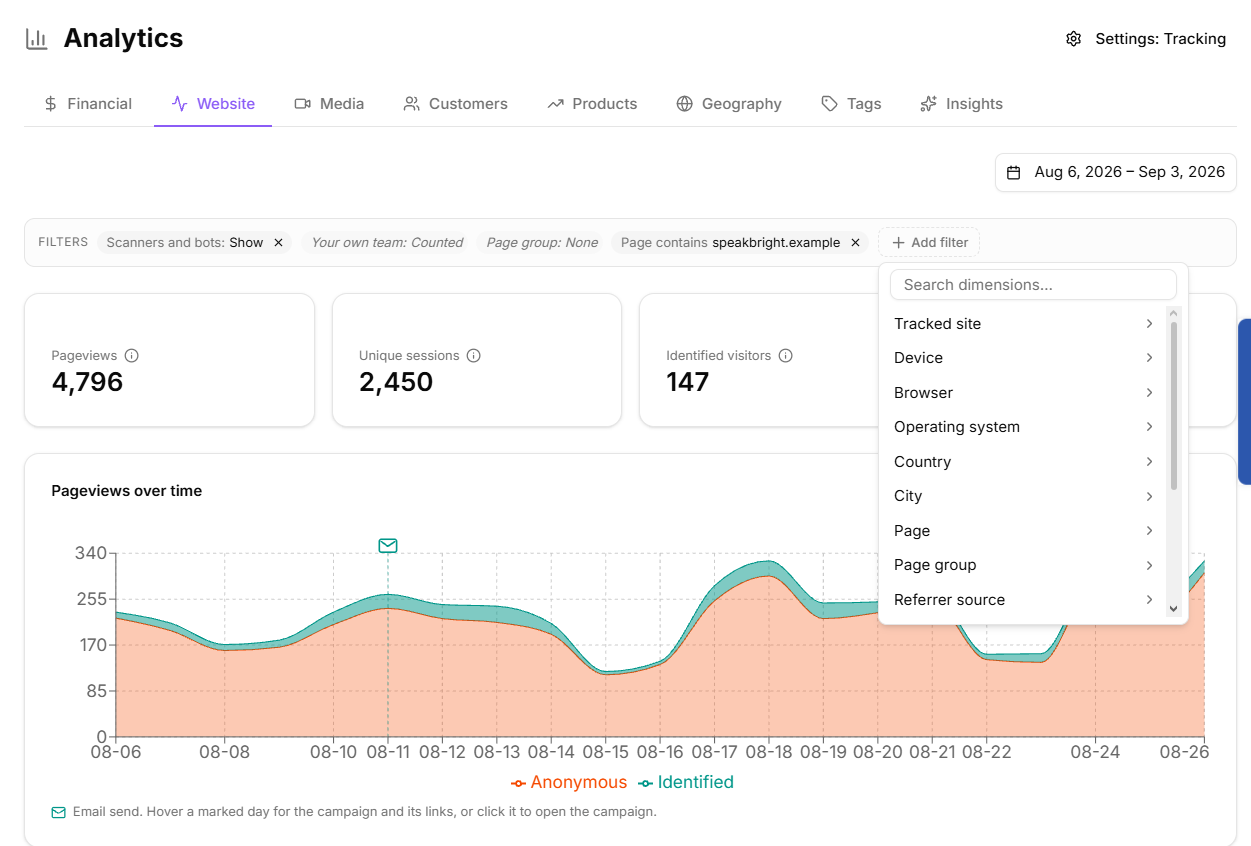Go to the Media tab
This screenshot has height=846, width=1251.
click(329, 104)
